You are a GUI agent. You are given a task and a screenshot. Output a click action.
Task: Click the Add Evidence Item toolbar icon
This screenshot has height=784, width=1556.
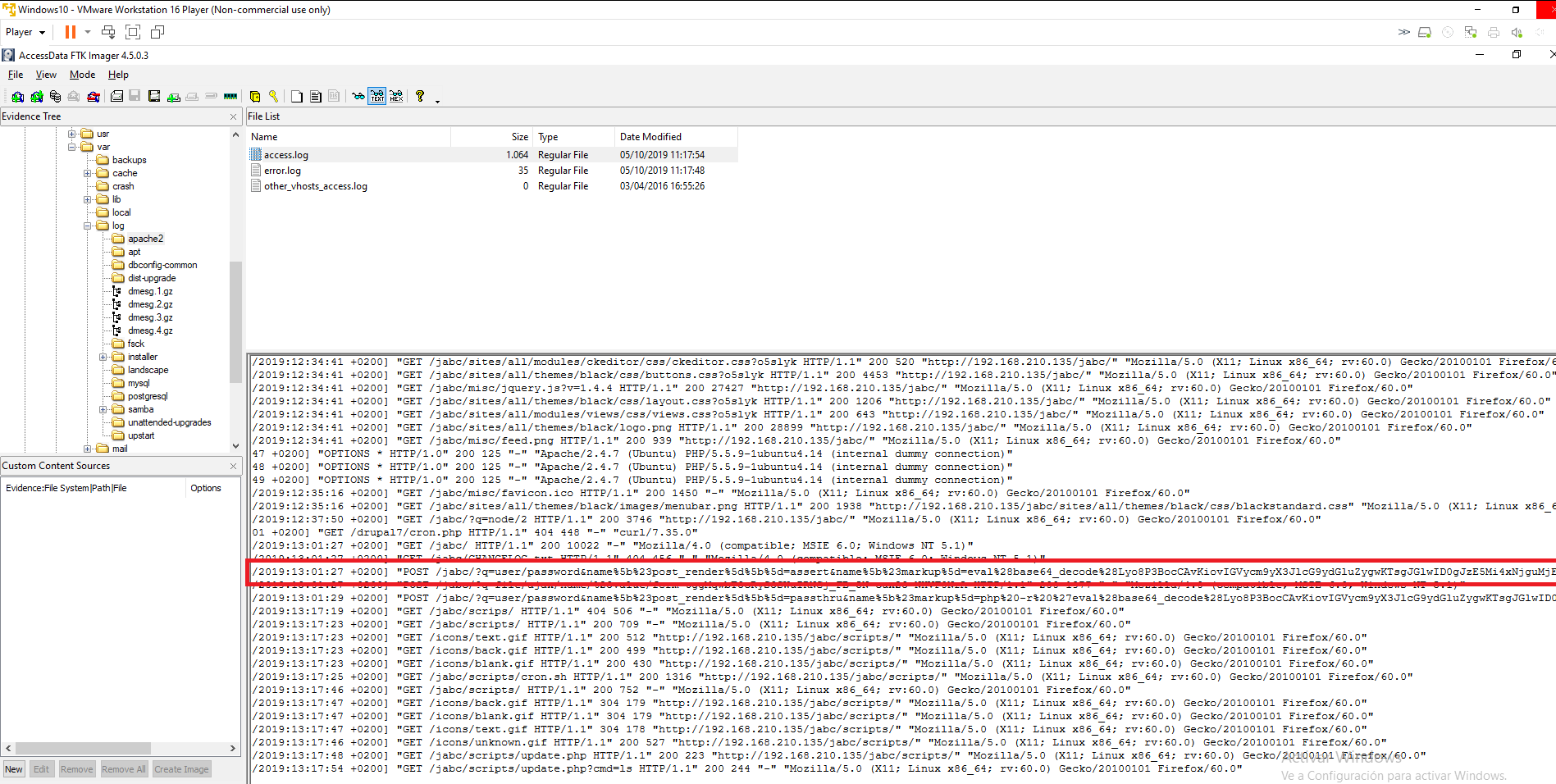(17, 97)
